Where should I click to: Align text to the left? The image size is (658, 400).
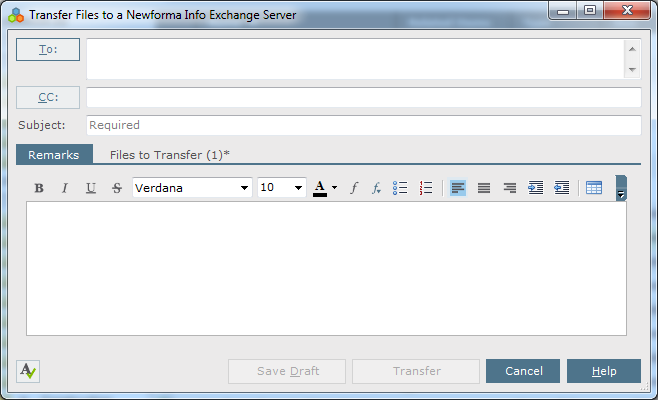458,188
